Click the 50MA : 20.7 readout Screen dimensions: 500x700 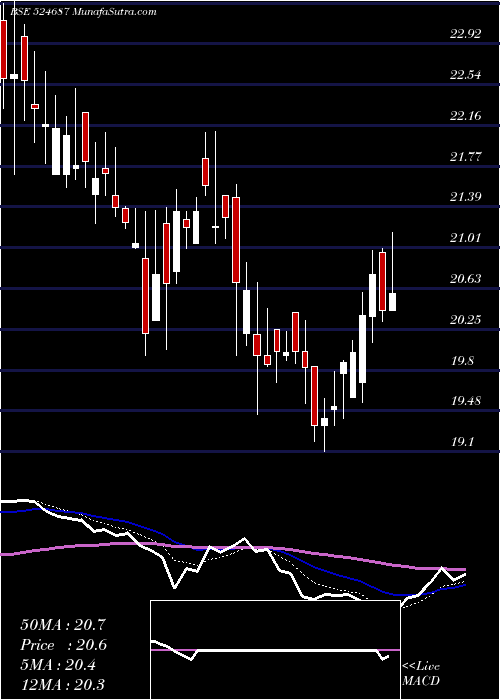(63, 625)
